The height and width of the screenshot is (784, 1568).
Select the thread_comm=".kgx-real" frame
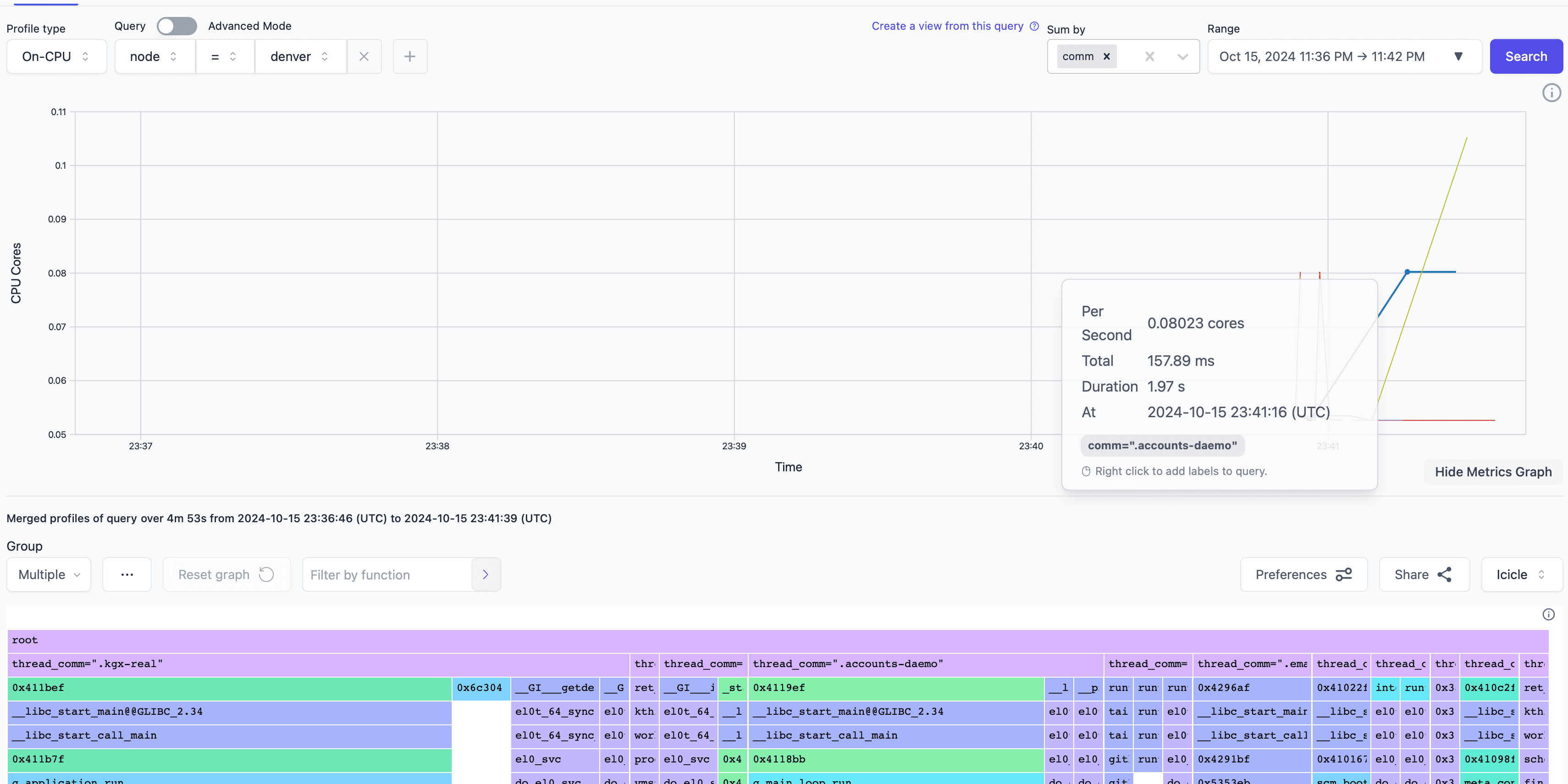point(318,664)
